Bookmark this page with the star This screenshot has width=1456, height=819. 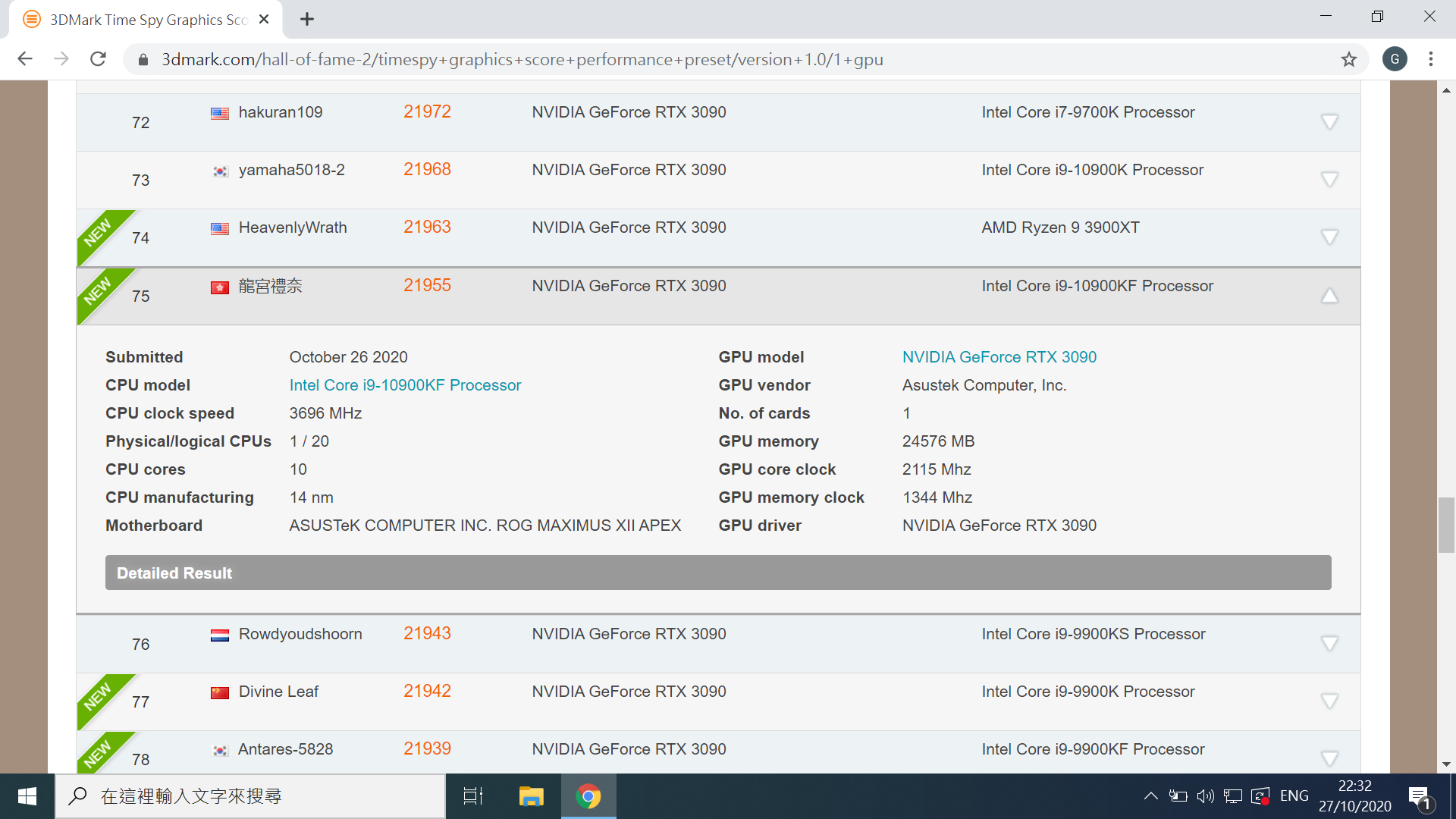[x=1348, y=59]
